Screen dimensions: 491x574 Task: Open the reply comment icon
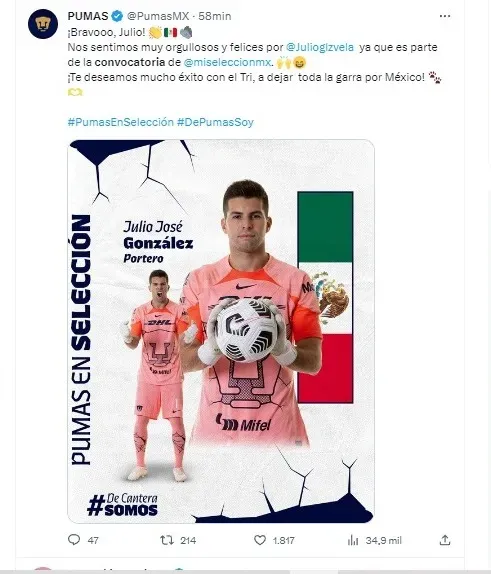coord(74,540)
